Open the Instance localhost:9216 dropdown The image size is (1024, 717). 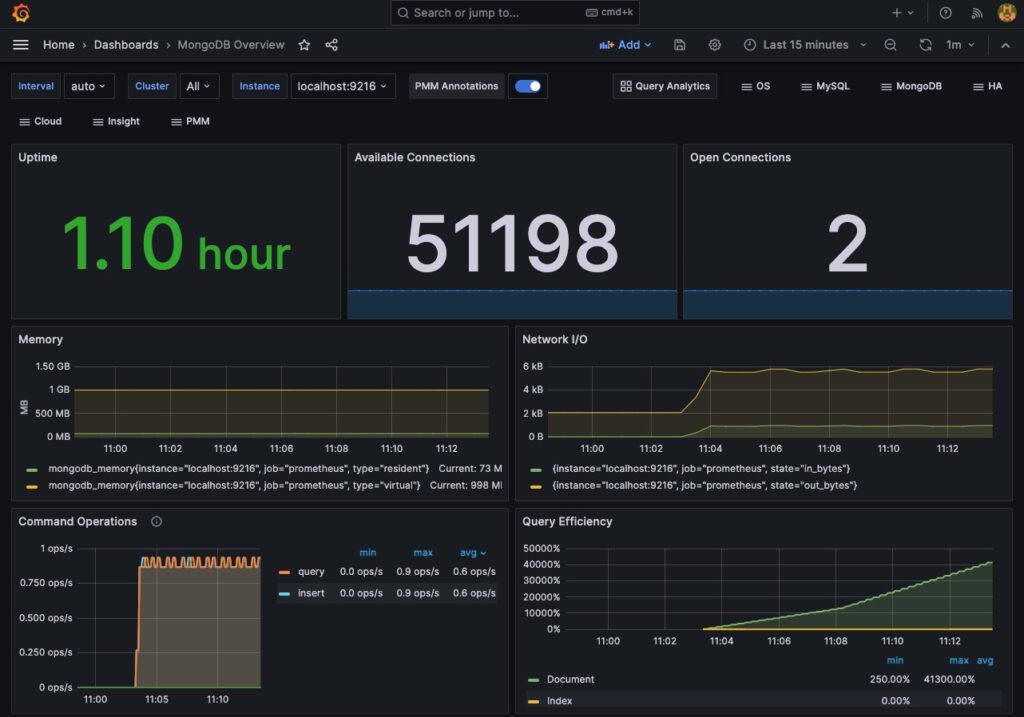coord(342,86)
